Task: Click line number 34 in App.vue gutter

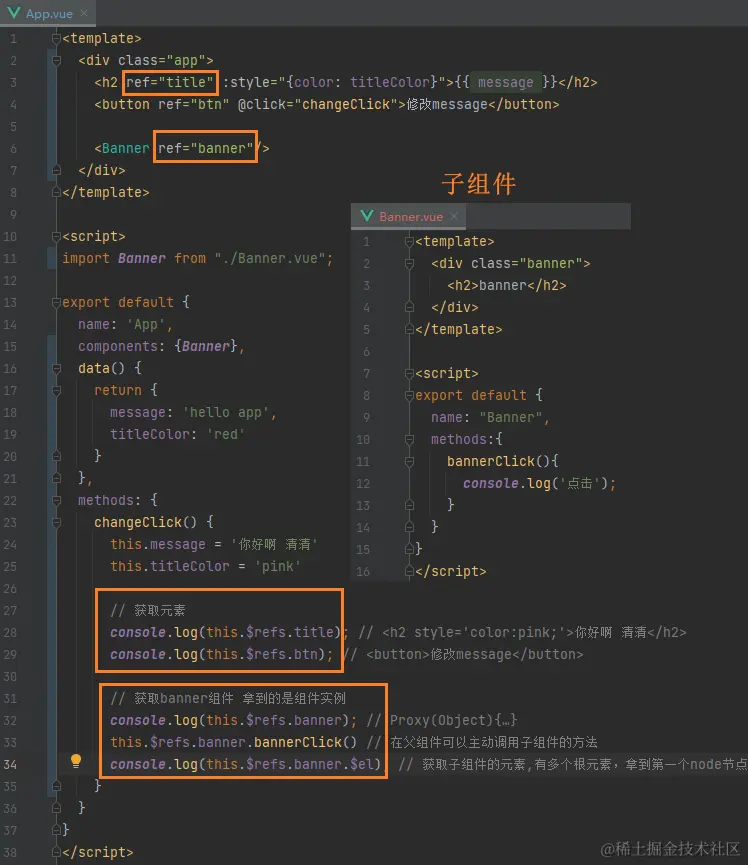Action: point(10,765)
